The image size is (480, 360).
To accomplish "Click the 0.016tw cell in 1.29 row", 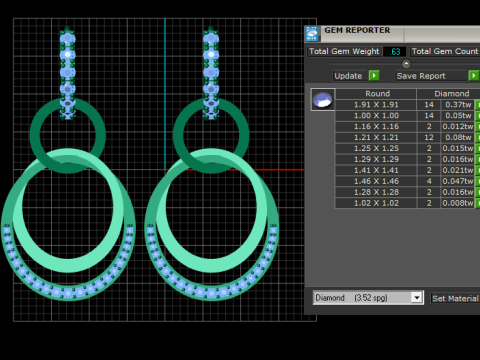I will tap(458, 159).
